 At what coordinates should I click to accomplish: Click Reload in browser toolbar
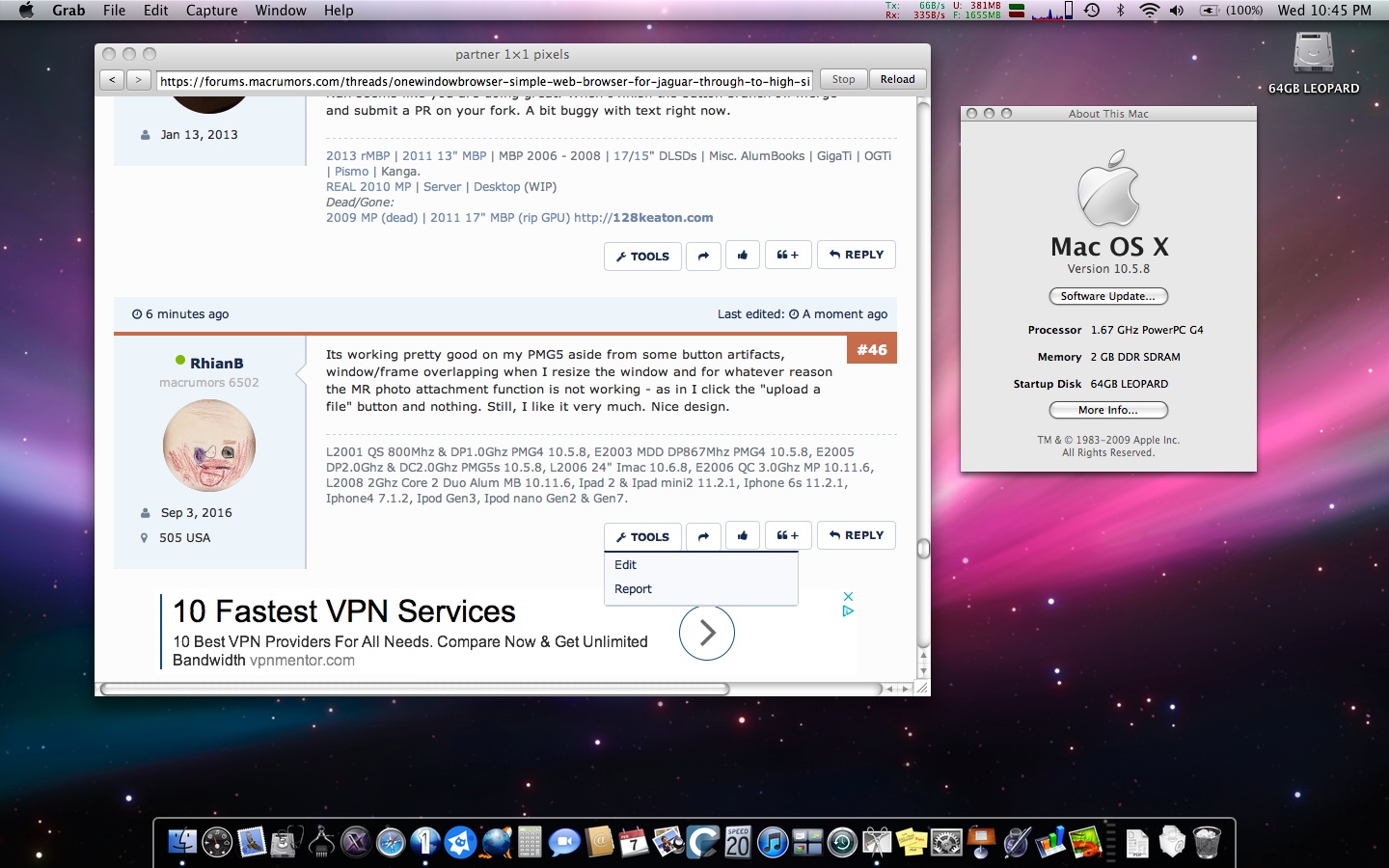897,79
